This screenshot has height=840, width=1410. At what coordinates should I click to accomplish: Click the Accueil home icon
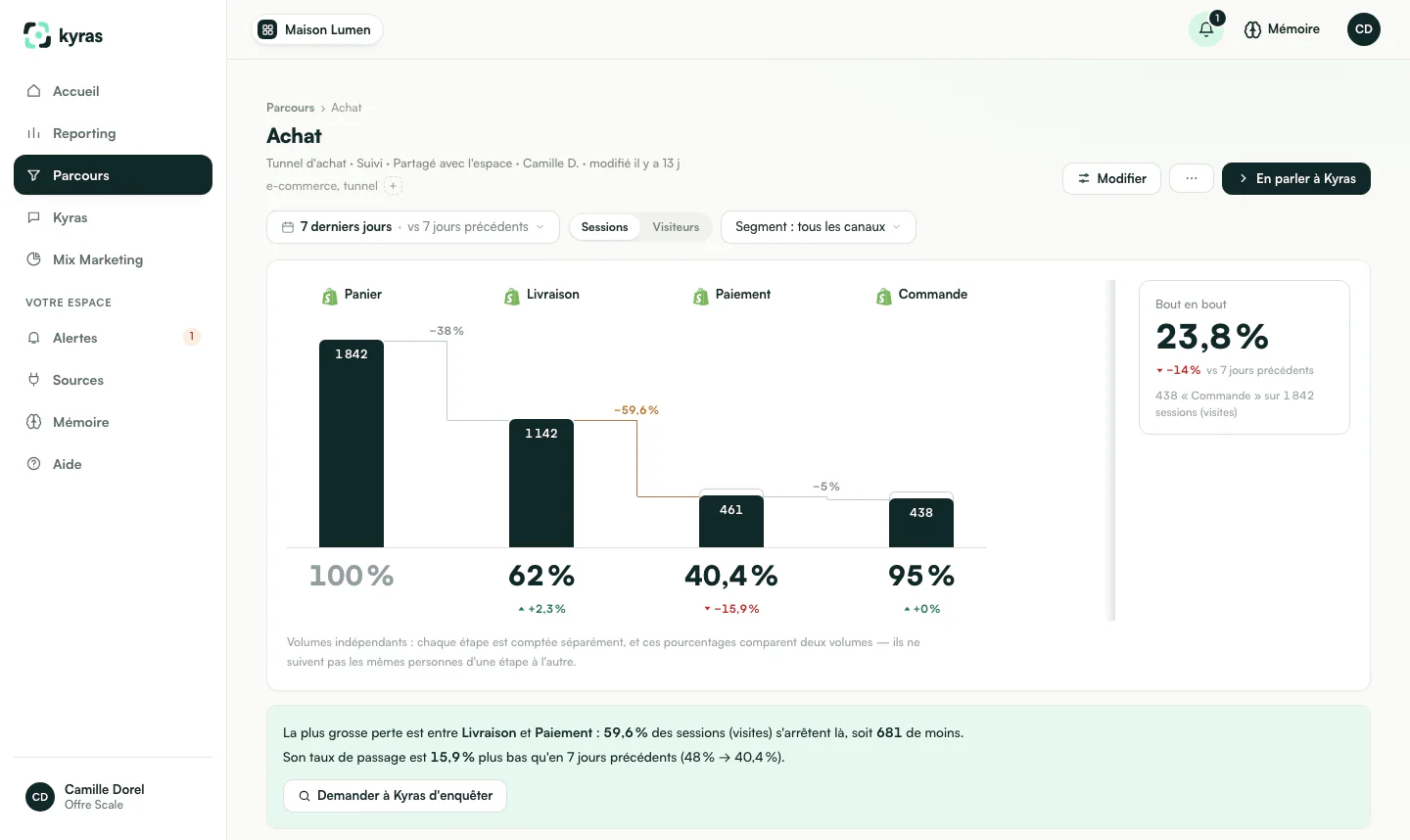(x=34, y=91)
